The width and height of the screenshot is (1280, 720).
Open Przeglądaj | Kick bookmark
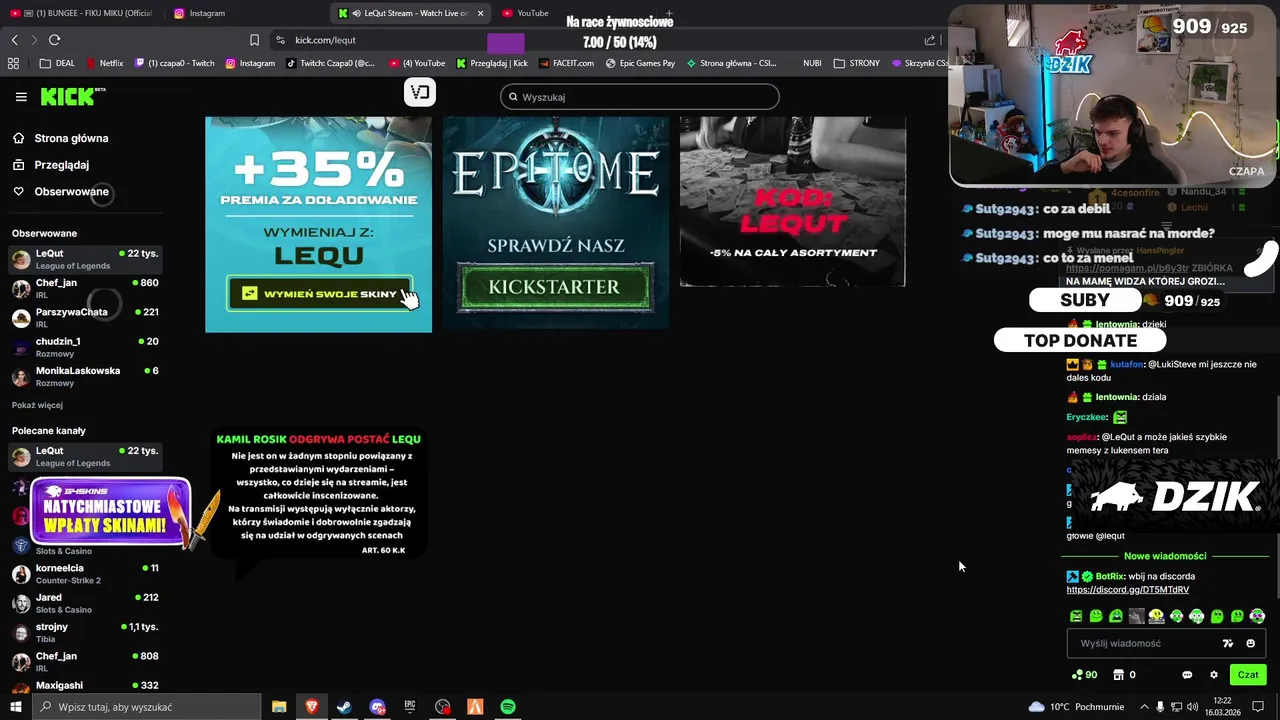pyautogui.click(x=492, y=63)
